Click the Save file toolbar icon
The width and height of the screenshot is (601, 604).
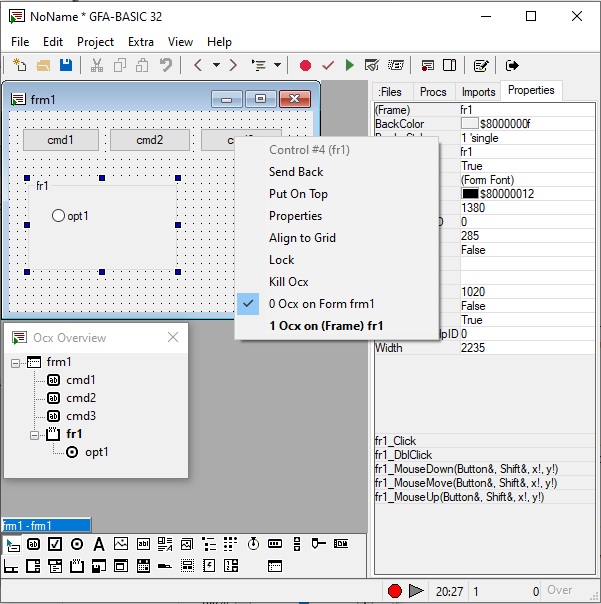[66, 65]
